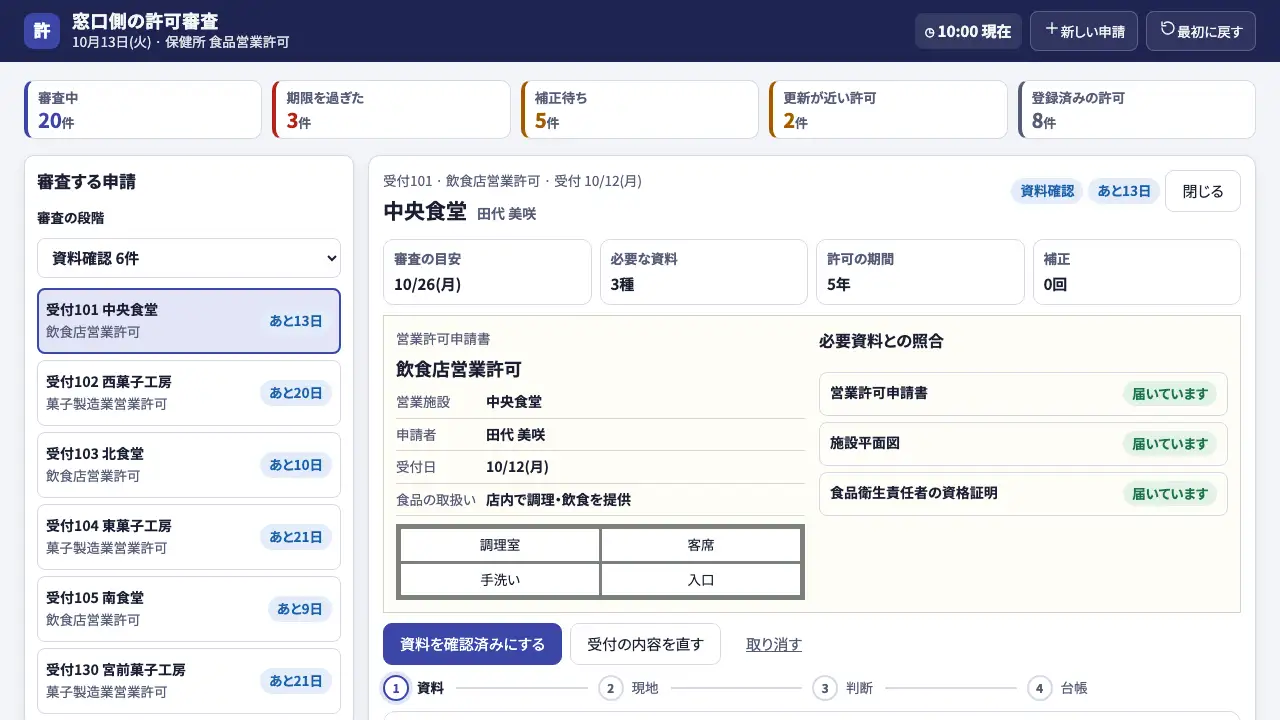Screen dimensions: 1280x720
Task: Click the 入口 cell in the floor plan
Action: click(701, 580)
